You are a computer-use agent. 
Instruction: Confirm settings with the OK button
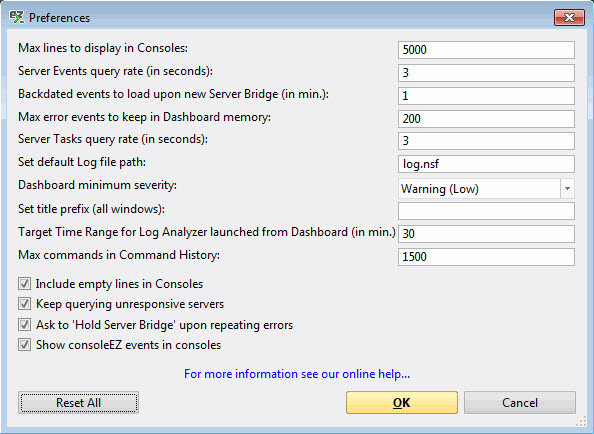point(402,403)
